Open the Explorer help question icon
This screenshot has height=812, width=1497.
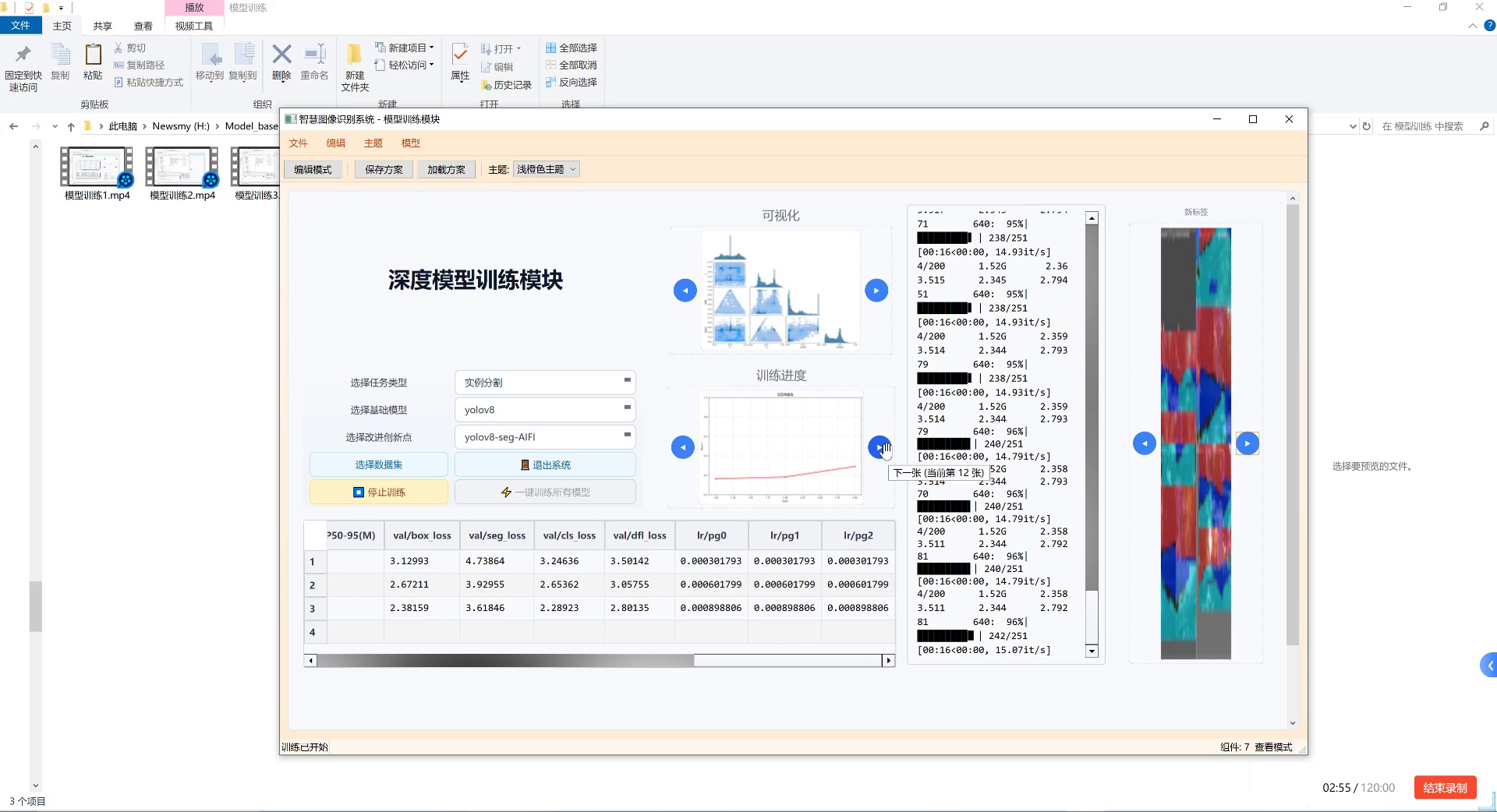[x=1489, y=26]
